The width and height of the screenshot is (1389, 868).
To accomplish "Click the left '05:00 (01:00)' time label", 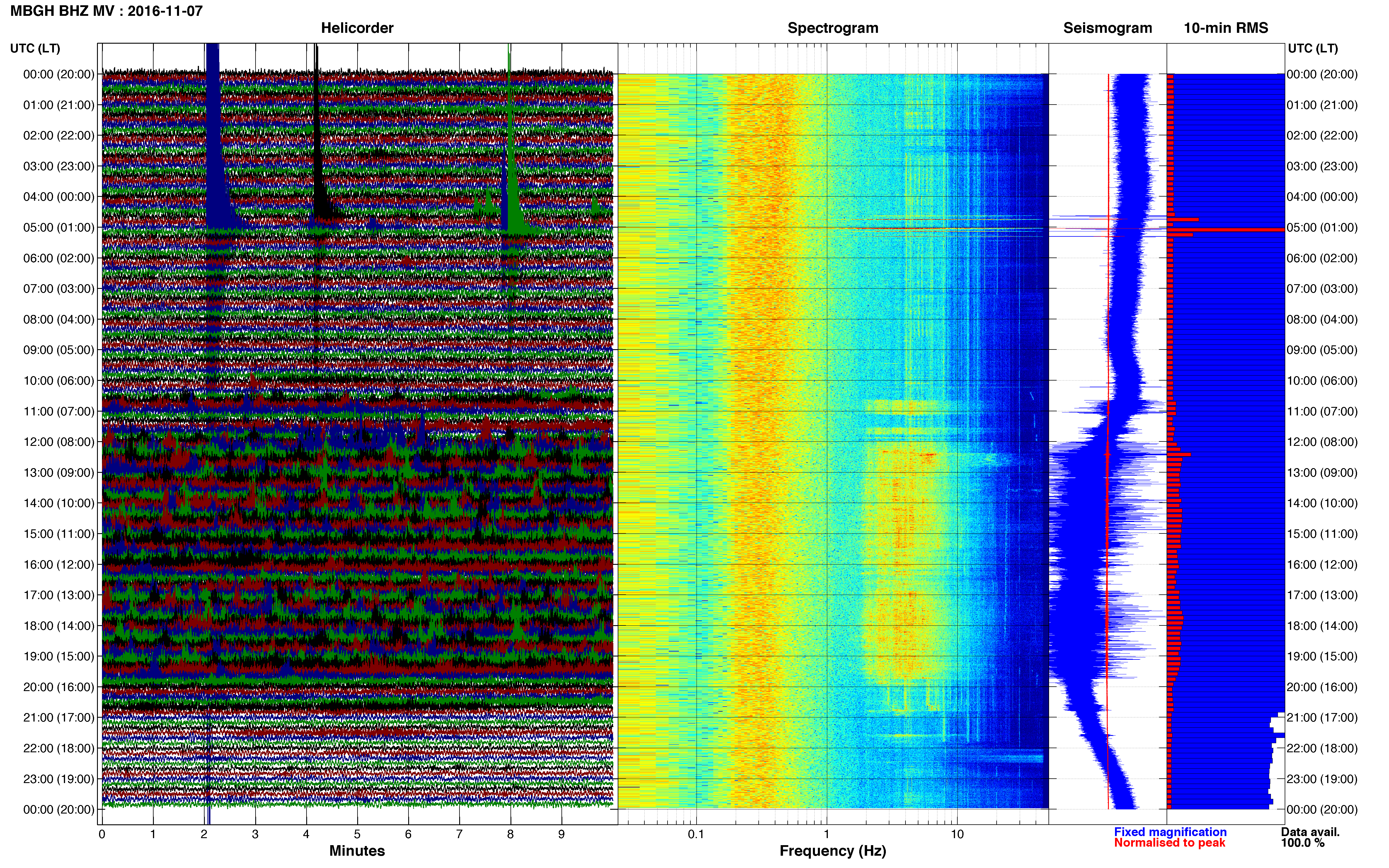I will pyautogui.click(x=59, y=227).
